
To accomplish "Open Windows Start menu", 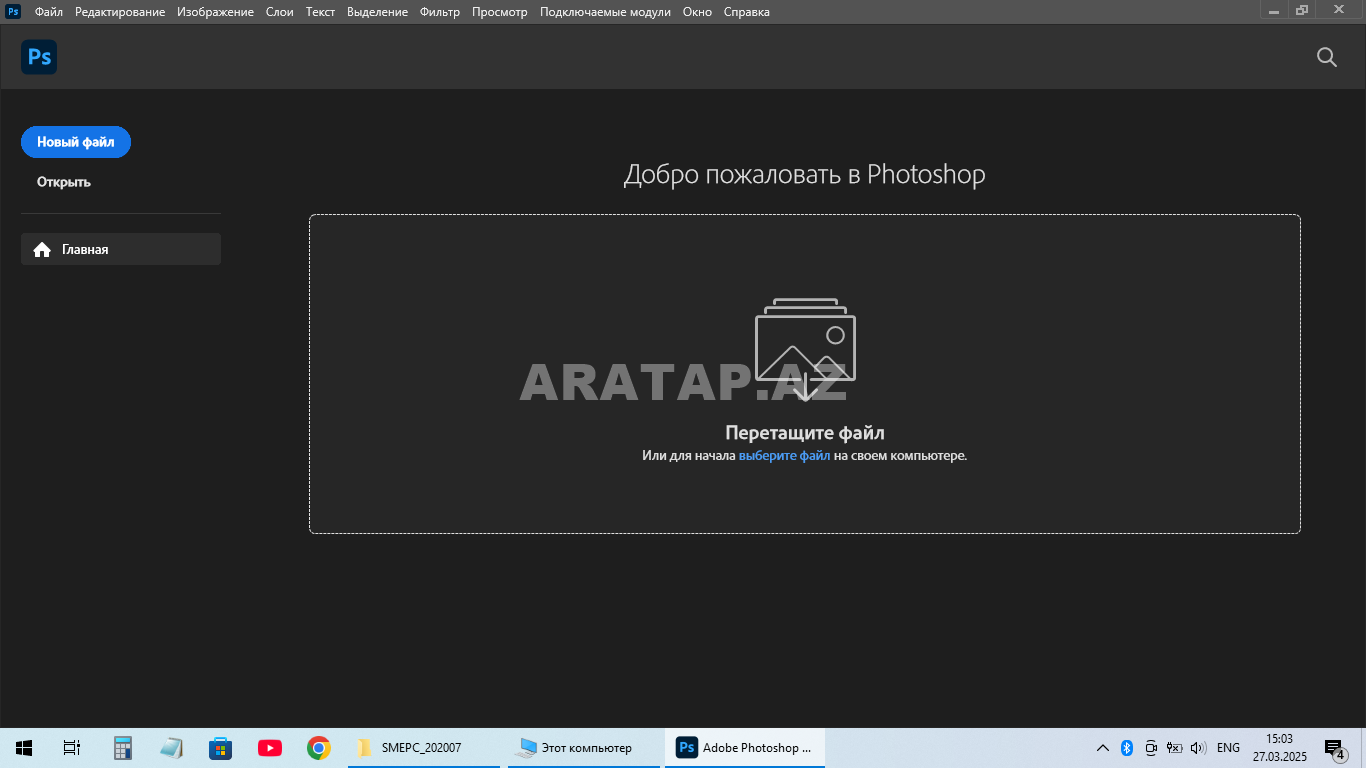I will (x=24, y=748).
